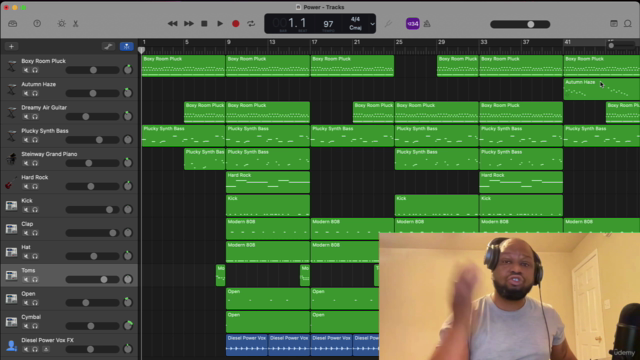The width and height of the screenshot is (640, 360).
Task: Open the Loop Browser icon
Action: [x=628, y=24]
